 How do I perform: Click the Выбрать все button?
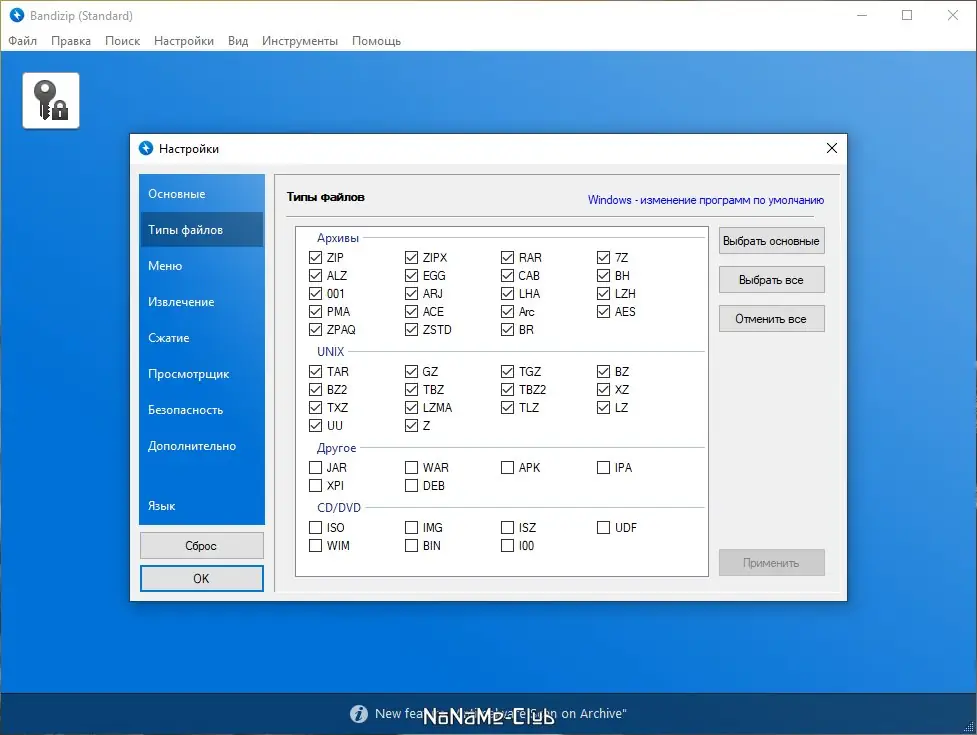(x=771, y=280)
